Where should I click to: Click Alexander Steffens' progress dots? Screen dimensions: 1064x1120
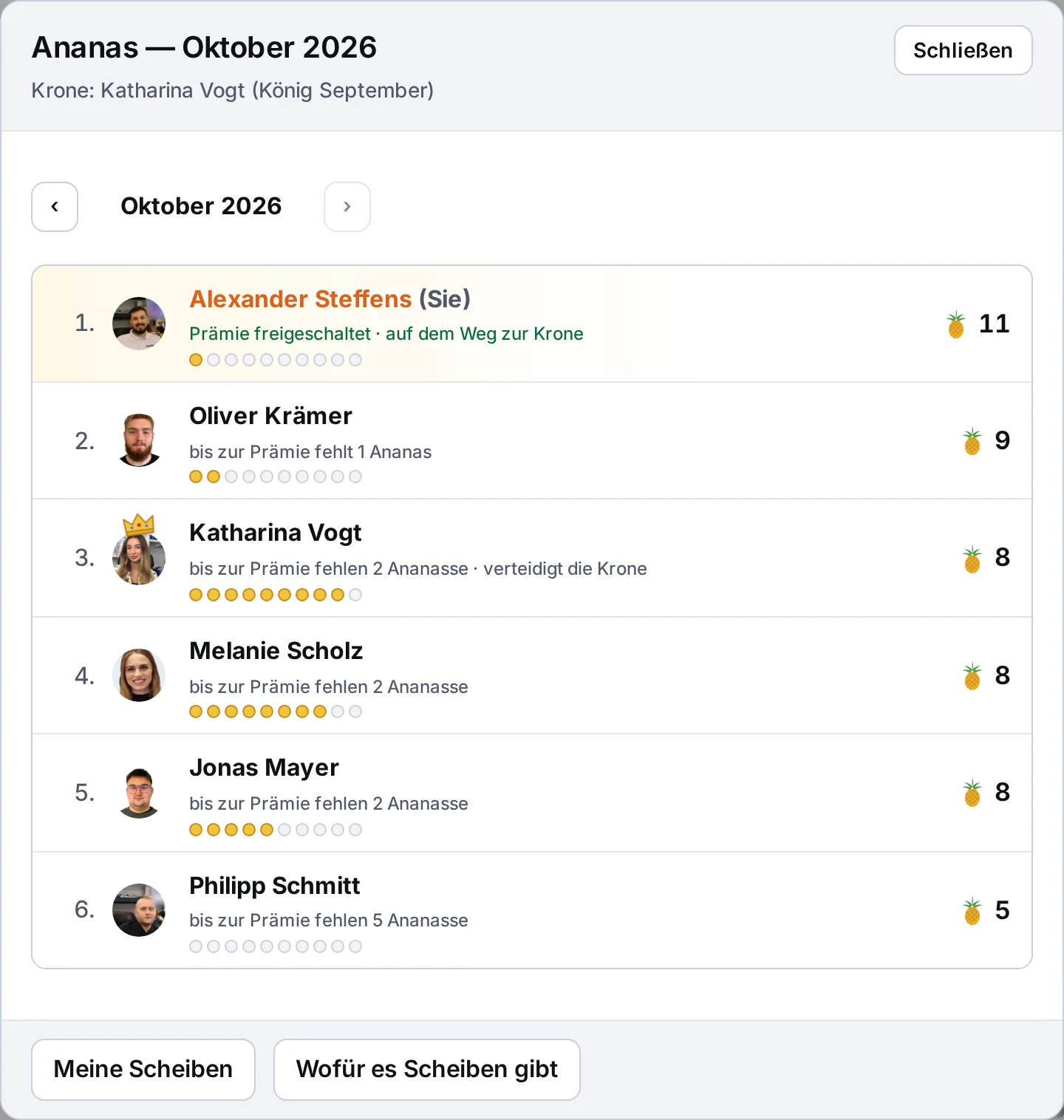click(x=276, y=360)
